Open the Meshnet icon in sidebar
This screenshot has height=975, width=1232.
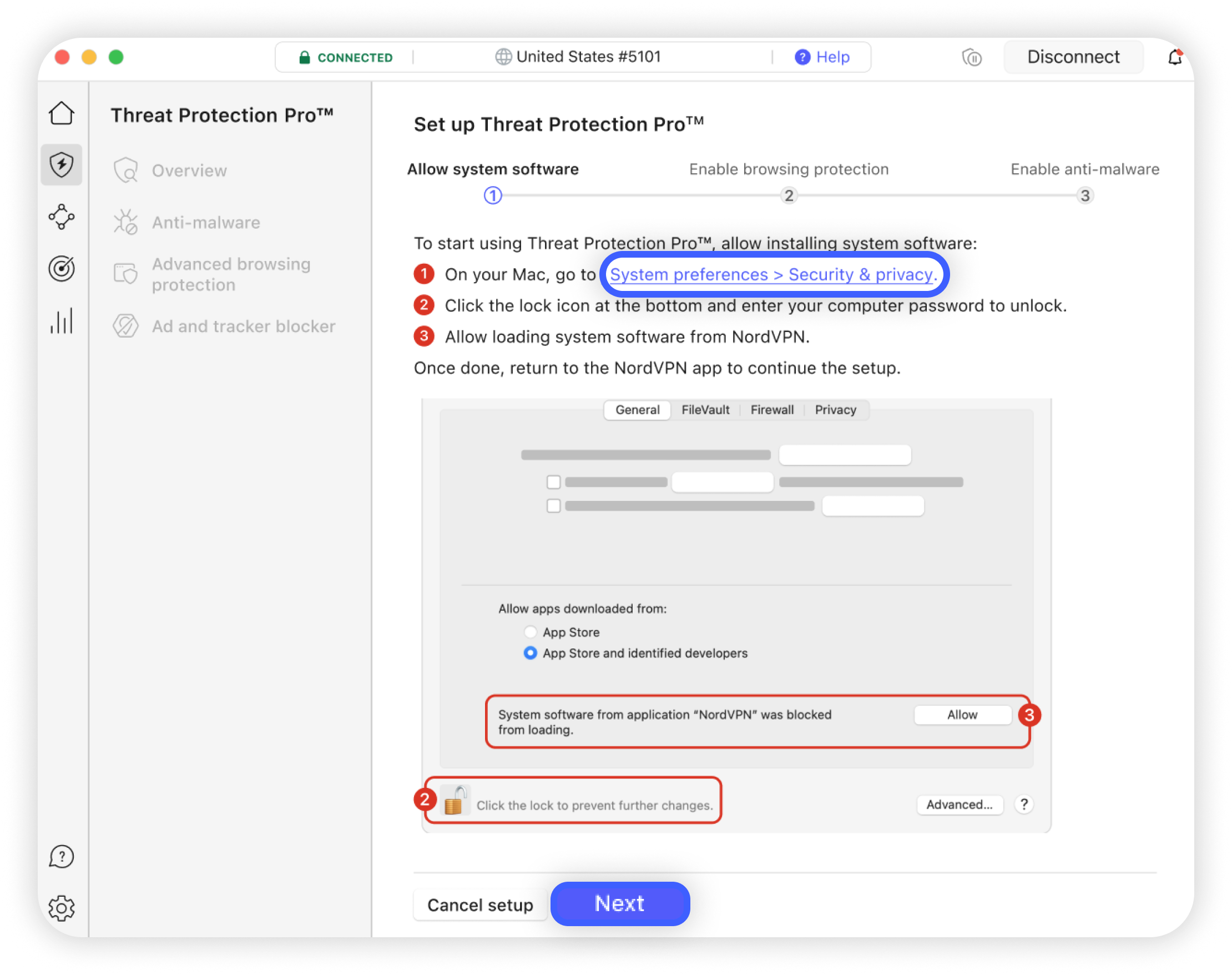pyautogui.click(x=62, y=217)
